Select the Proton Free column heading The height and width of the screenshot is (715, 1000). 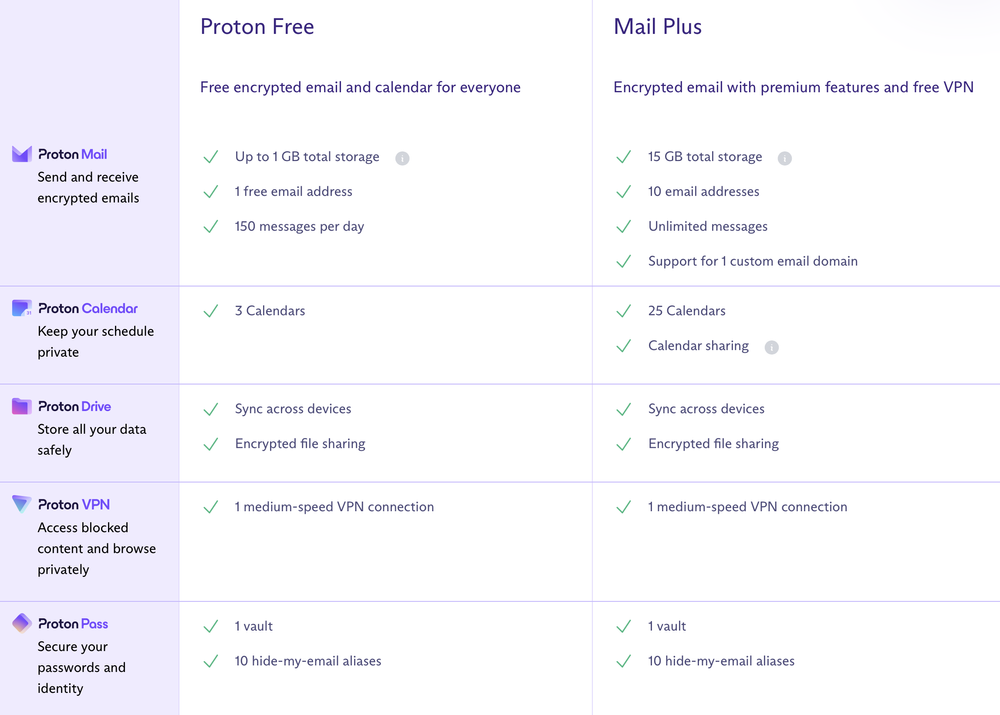pos(257,27)
